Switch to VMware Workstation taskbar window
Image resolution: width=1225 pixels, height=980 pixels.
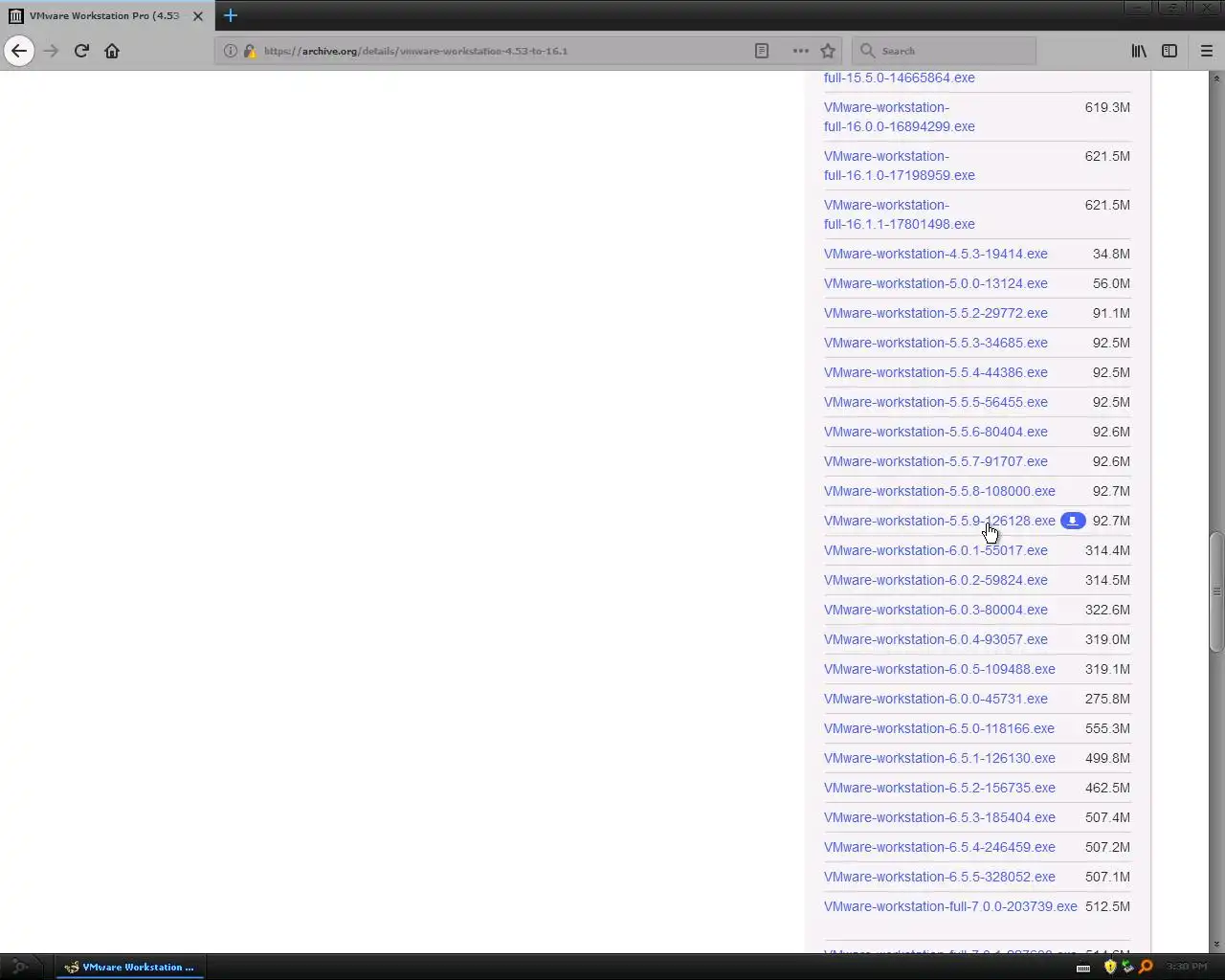[x=128, y=967]
